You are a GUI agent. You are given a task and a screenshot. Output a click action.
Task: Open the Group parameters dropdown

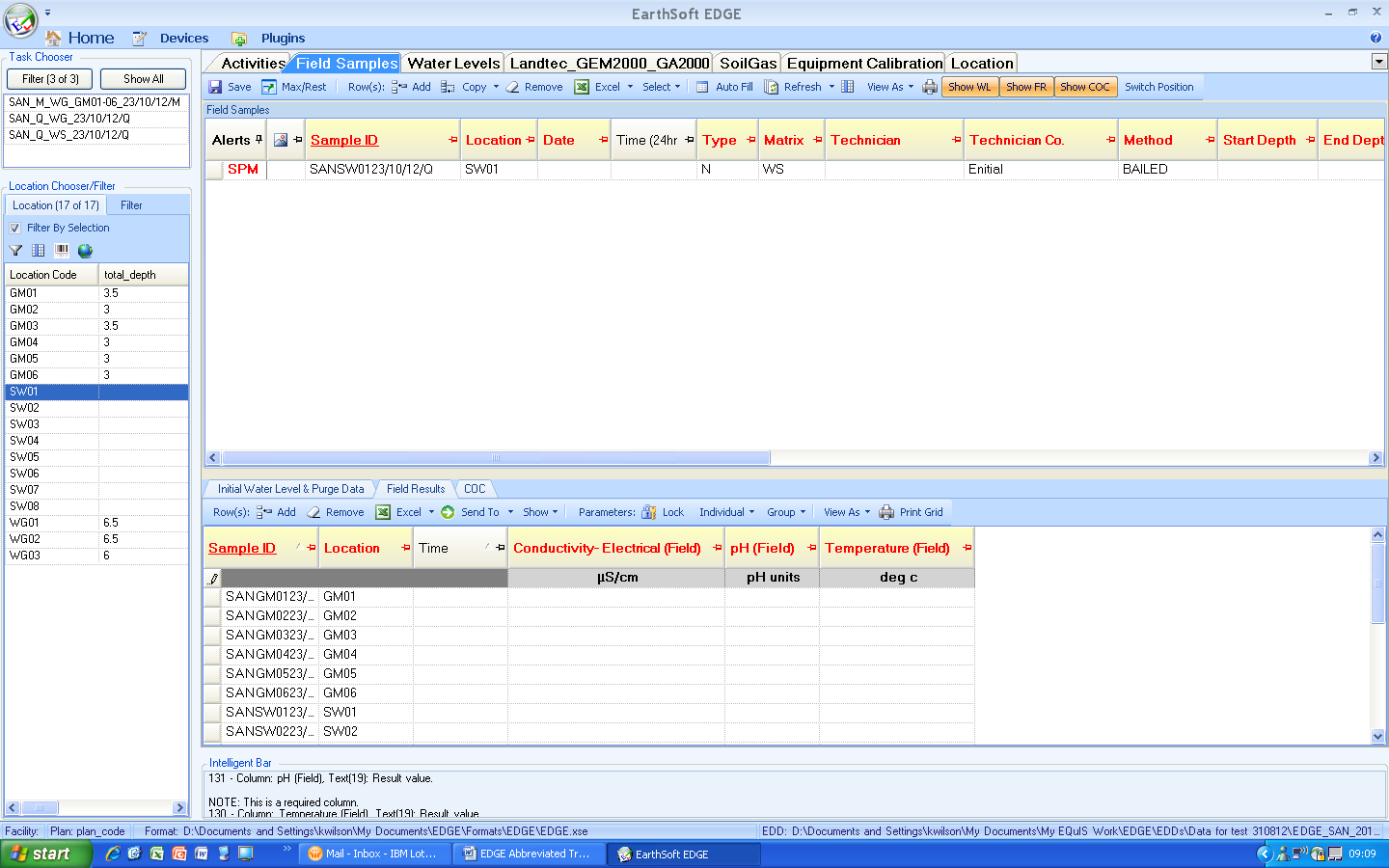pos(786,512)
